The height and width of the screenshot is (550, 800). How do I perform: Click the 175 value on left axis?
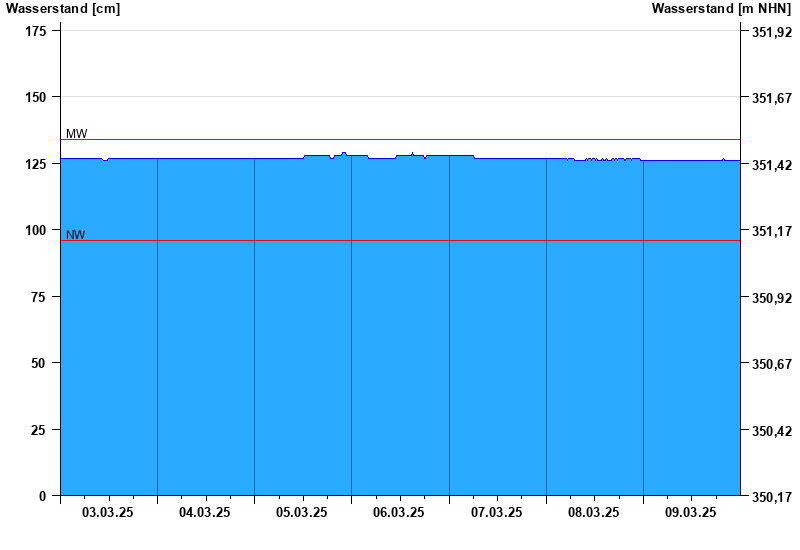pyautogui.click(x=36, y=32)
